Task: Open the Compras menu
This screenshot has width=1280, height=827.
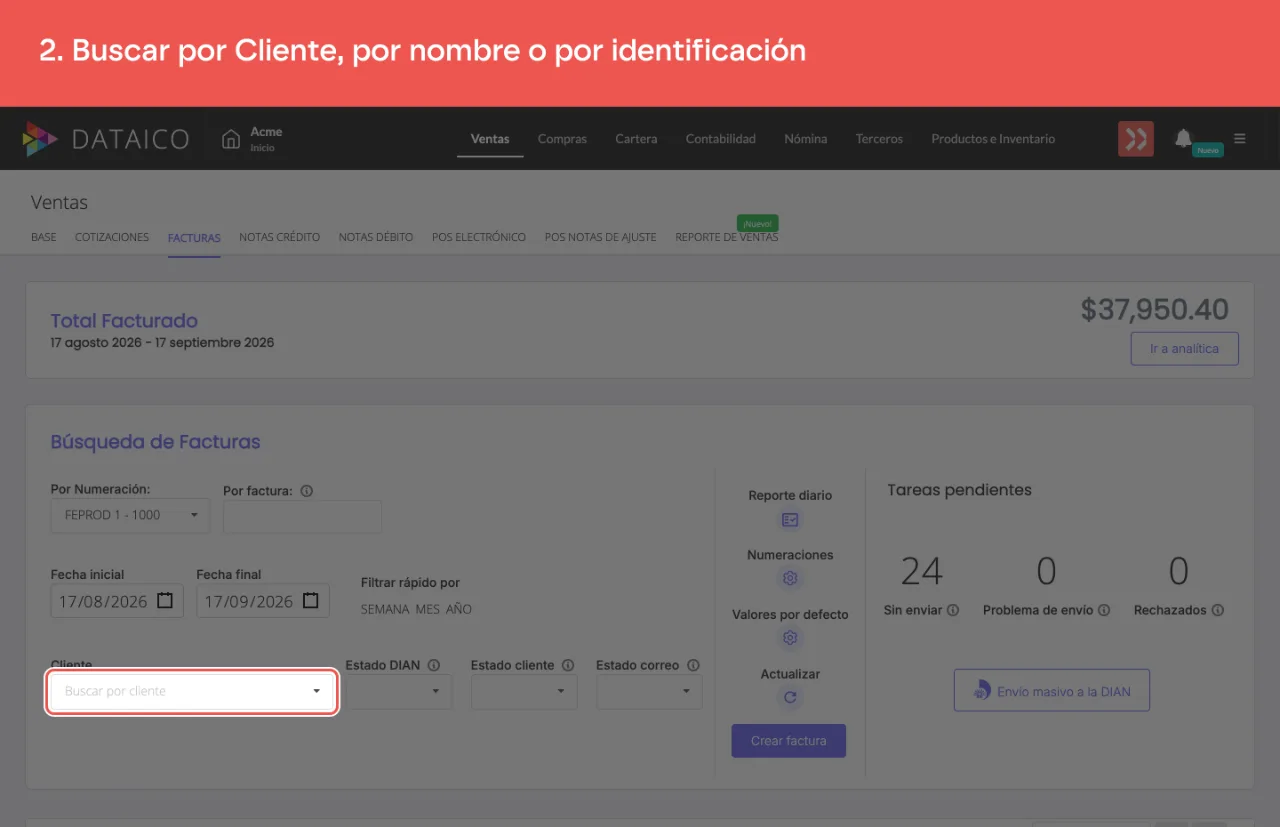Action: click(x=562, y=139)
